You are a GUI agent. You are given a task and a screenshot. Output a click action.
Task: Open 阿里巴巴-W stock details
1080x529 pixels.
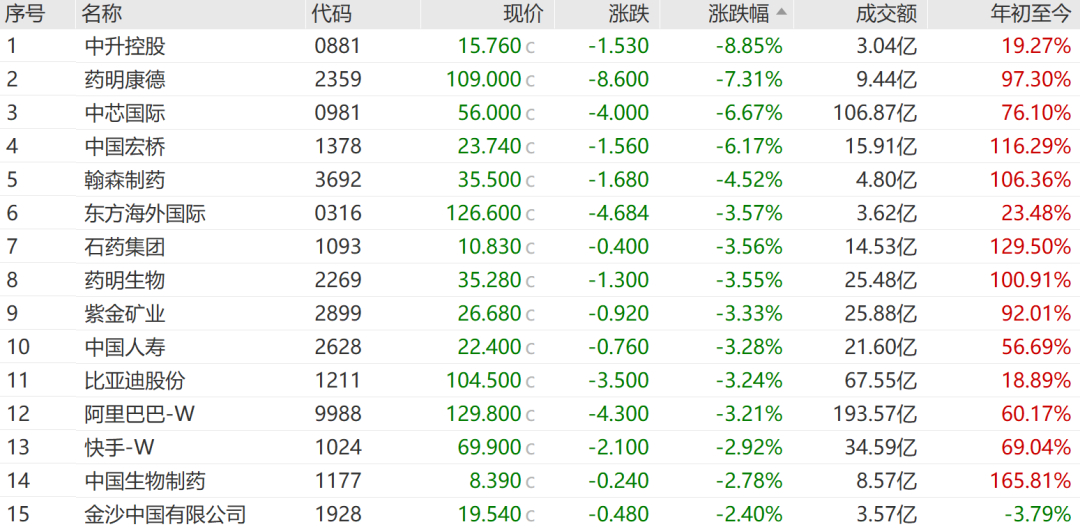tap(540, 414)
